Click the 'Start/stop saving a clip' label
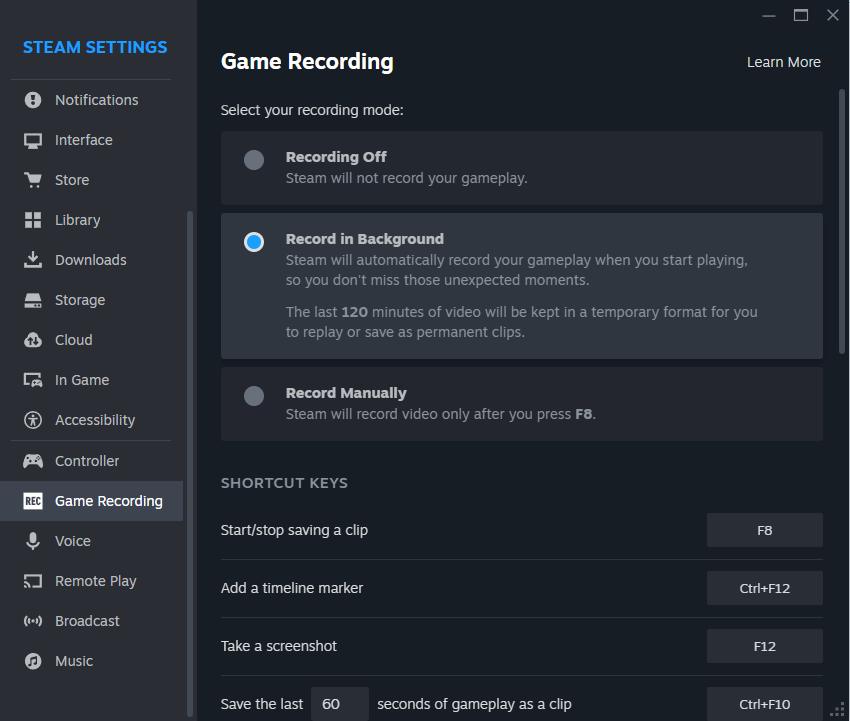 (x=294, y=530)
